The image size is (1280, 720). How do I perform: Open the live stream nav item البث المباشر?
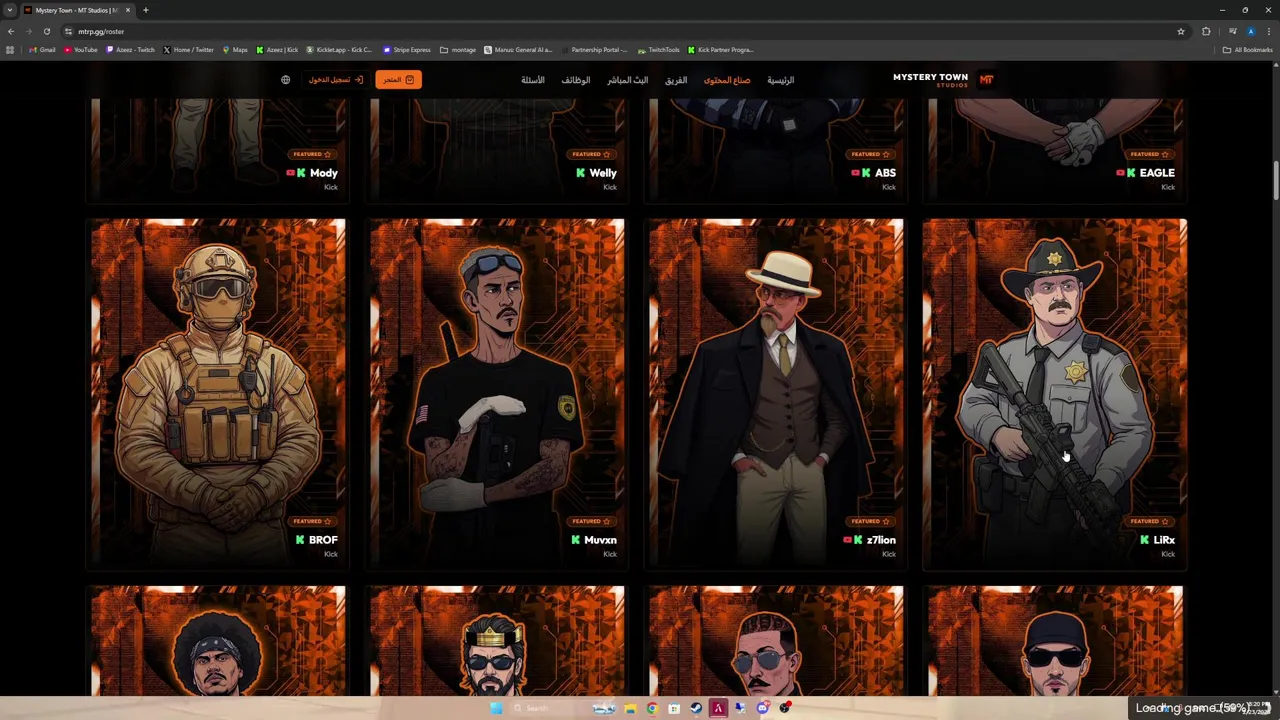tap(628, 80)
